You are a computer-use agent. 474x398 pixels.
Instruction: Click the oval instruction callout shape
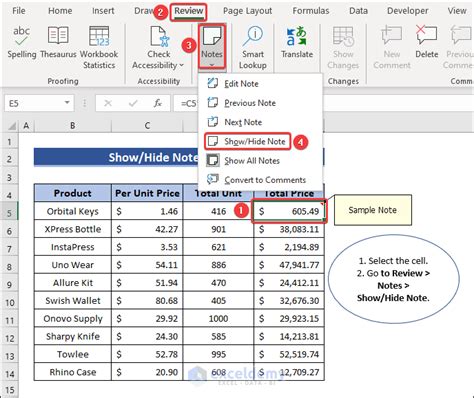[393, 279]
